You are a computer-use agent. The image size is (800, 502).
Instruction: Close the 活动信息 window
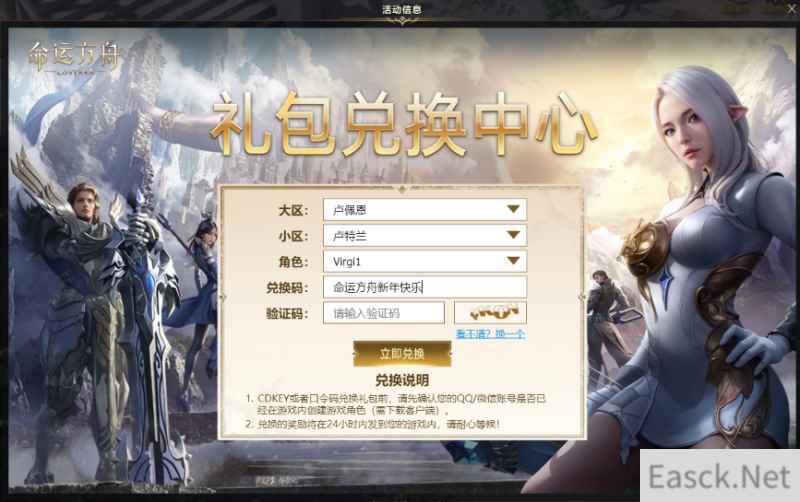point(792,9)
